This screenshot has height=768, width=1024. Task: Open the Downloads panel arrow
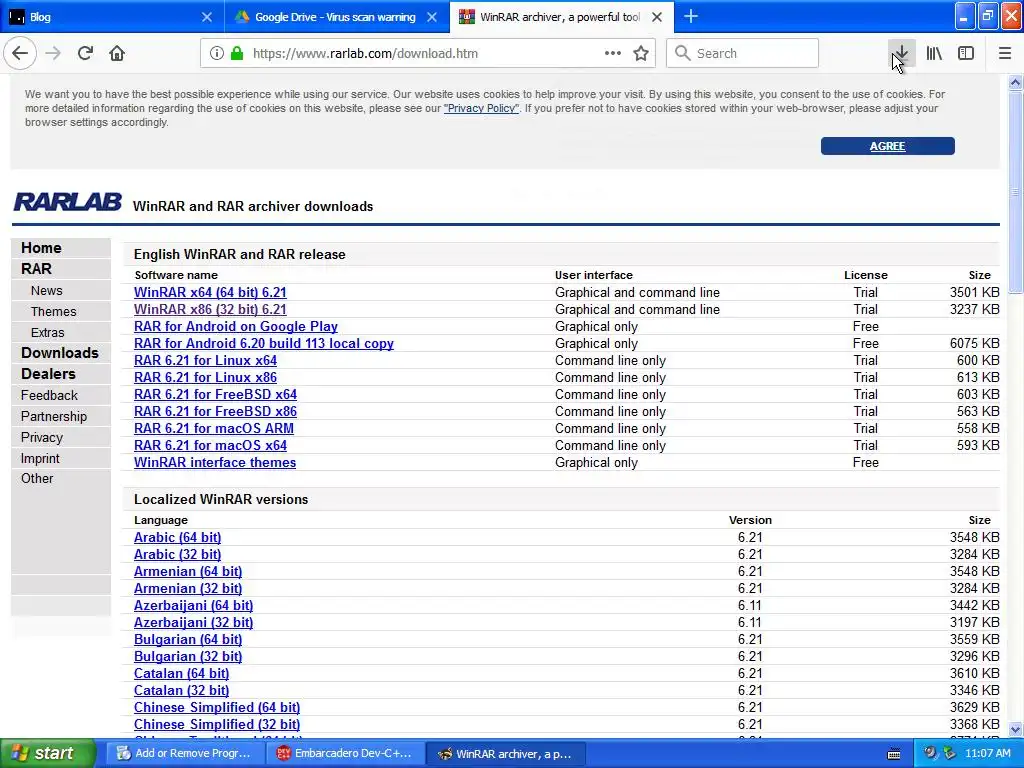click(901, 54)
